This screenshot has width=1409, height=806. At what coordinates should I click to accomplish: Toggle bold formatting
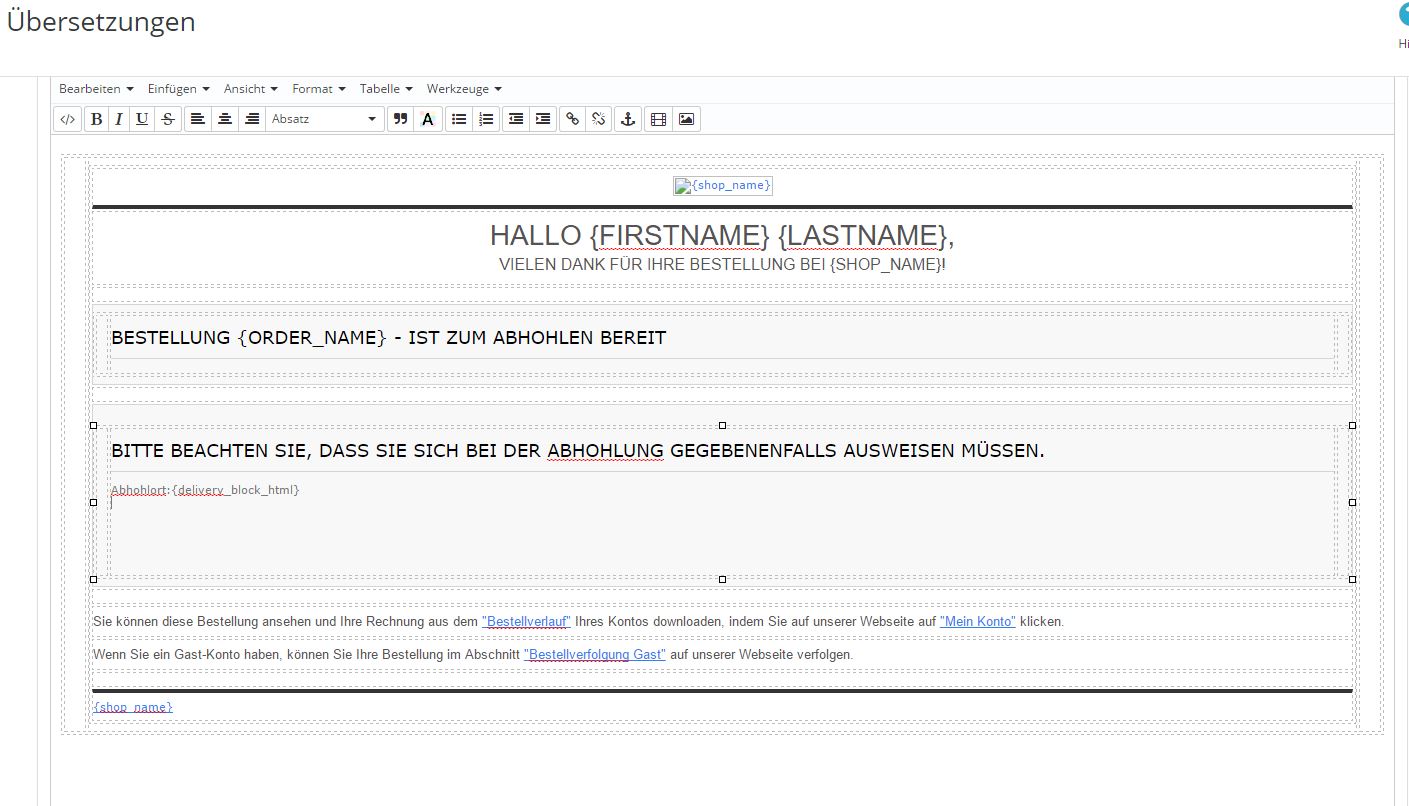tap(96, 119)
